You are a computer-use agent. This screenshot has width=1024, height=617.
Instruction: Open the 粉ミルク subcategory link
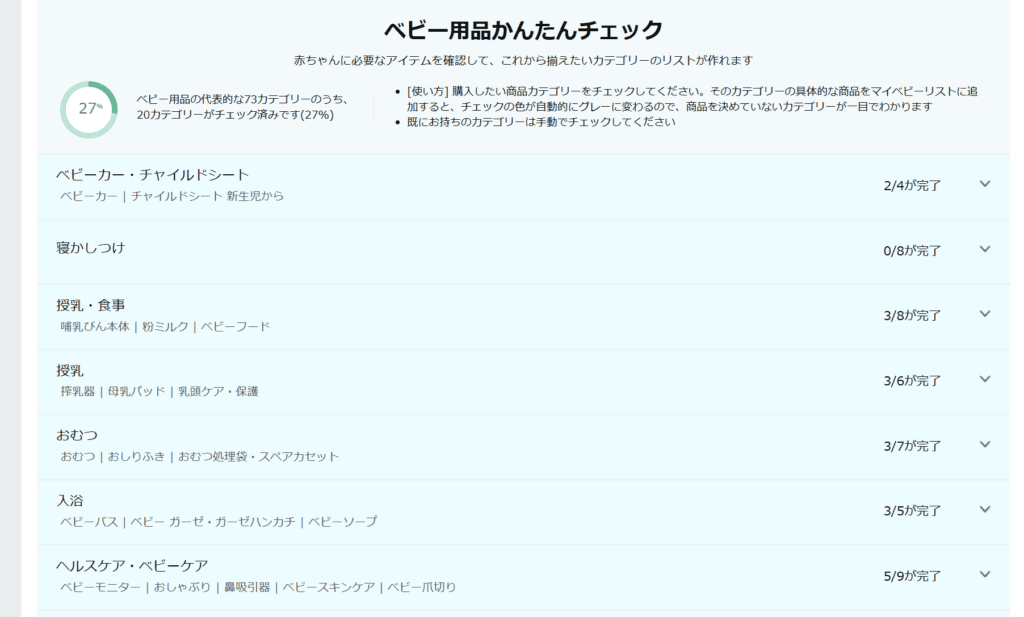(165, 326)
